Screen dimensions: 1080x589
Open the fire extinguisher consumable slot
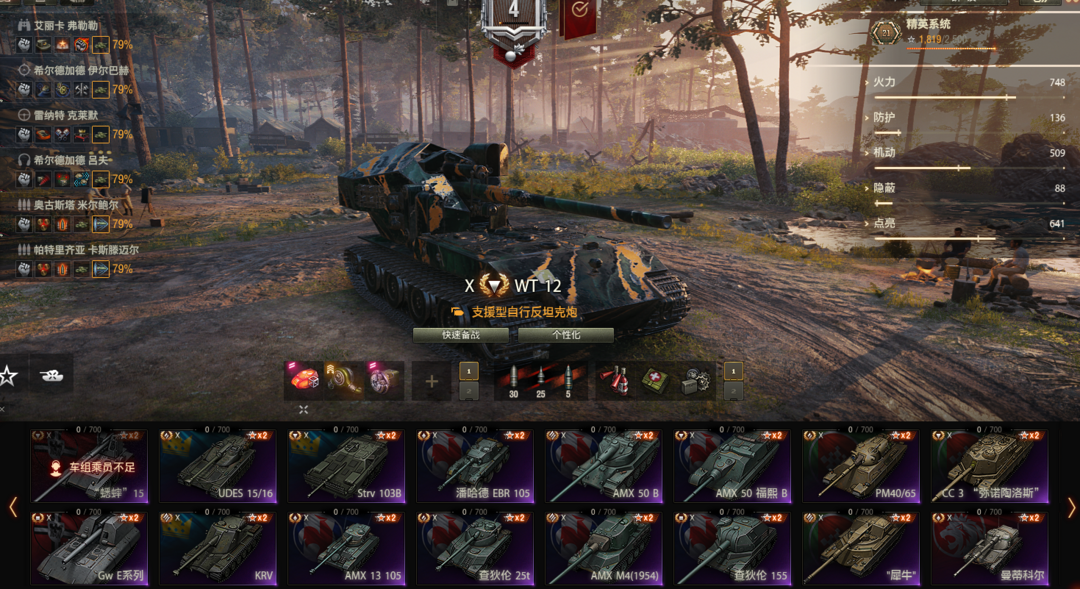click(x=614, y=380)
